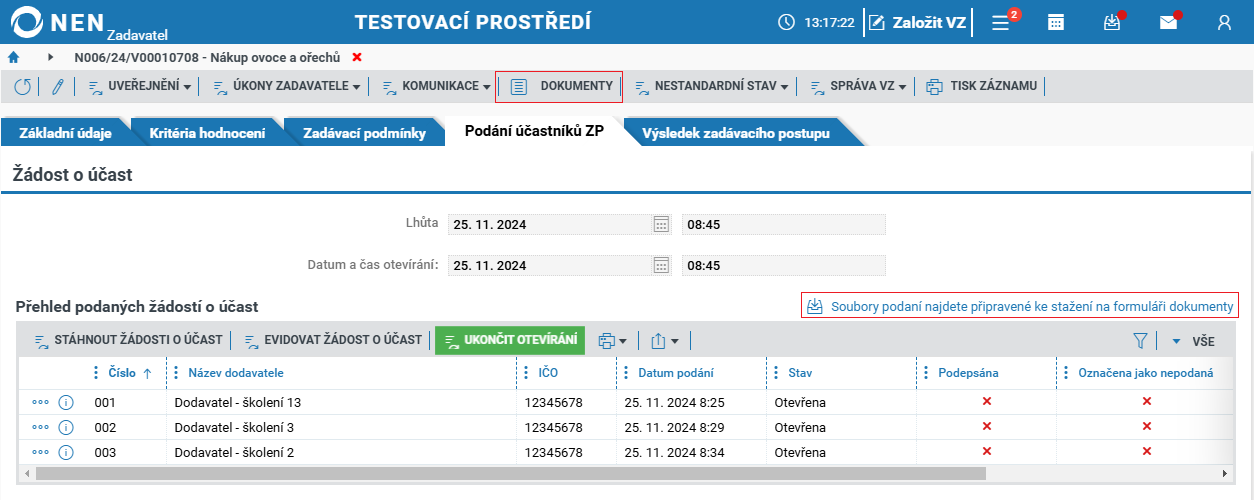This screenshot has height=500, width=1254.
Task: Open the user profile icon
Action: click(x=1224, y=22)
